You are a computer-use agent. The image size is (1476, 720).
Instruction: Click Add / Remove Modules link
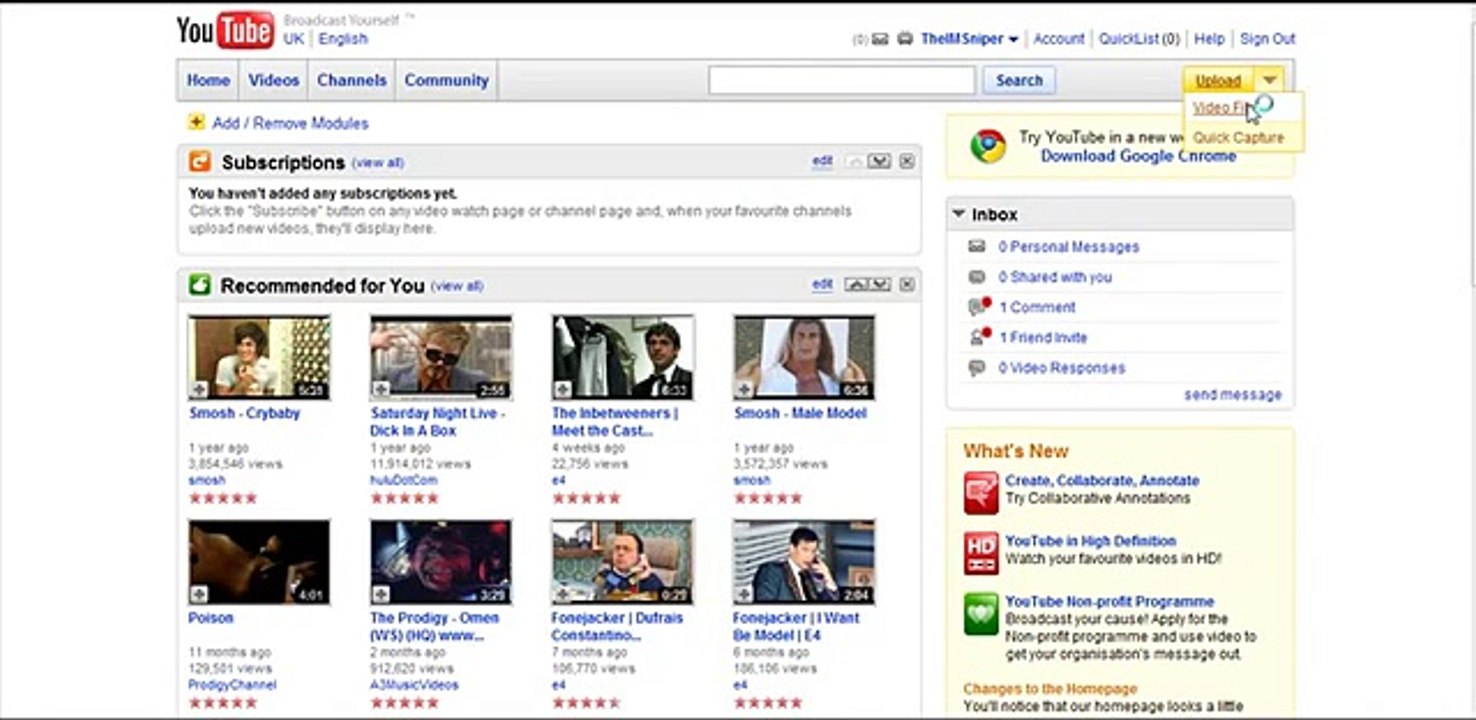290,123
